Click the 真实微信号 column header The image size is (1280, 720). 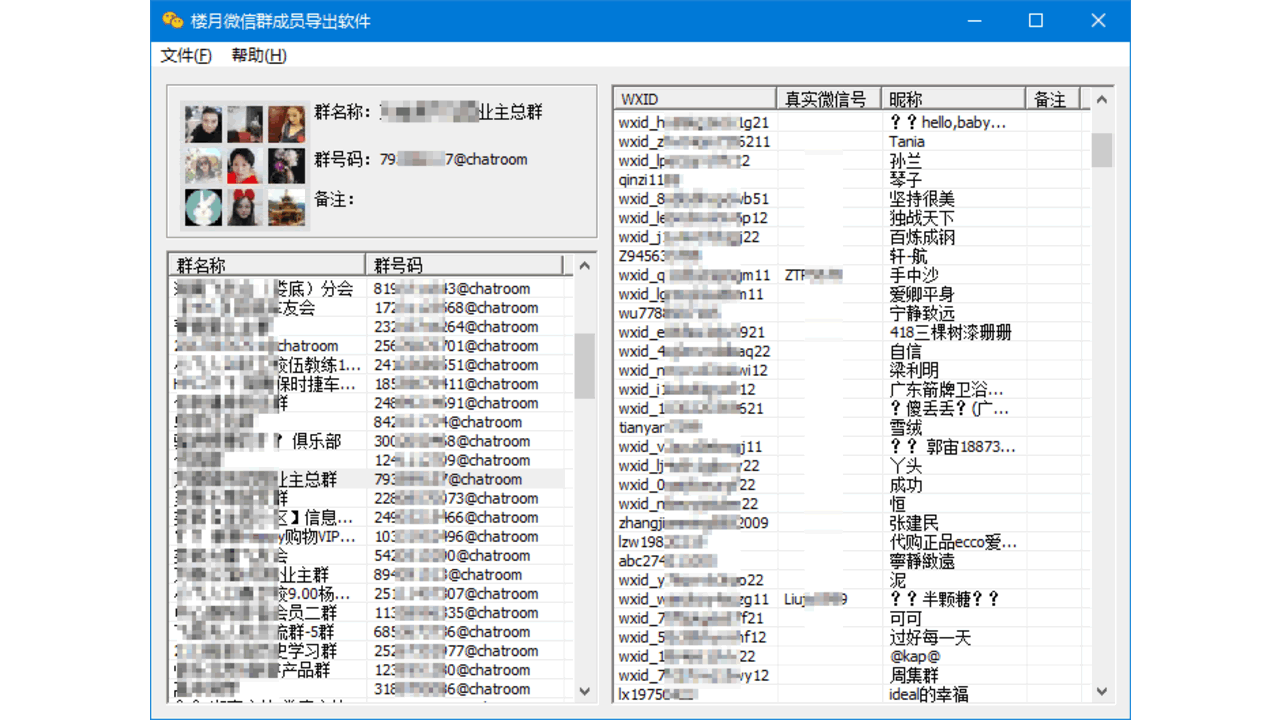pyautogui.click(x=826, y=98)
